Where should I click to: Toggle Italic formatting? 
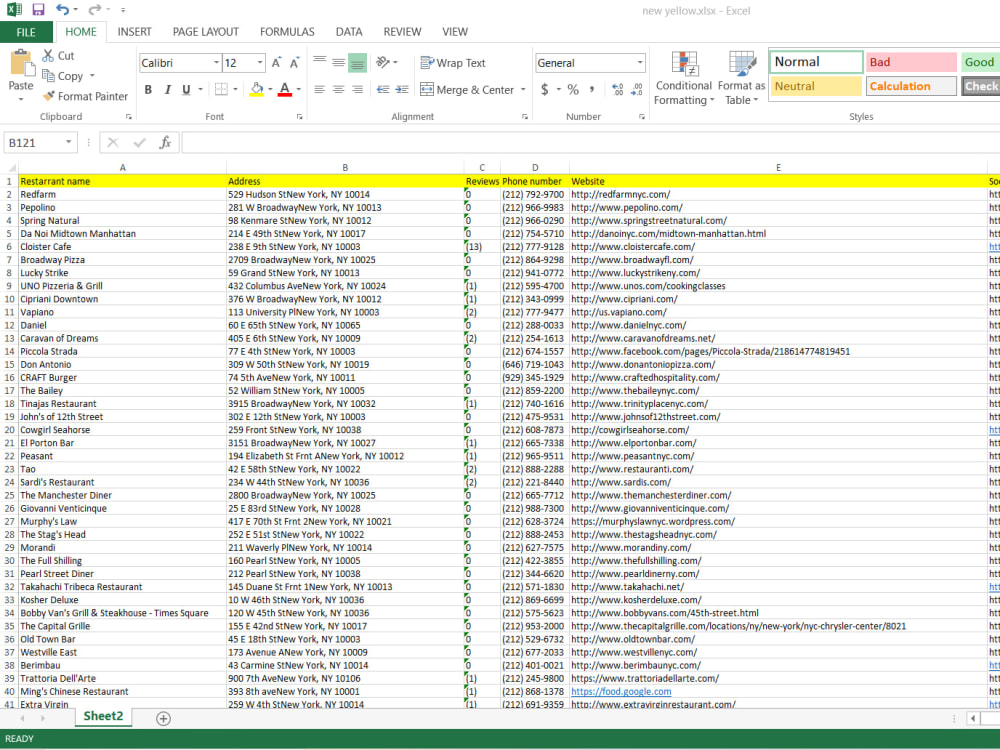(x=167, y=90)
